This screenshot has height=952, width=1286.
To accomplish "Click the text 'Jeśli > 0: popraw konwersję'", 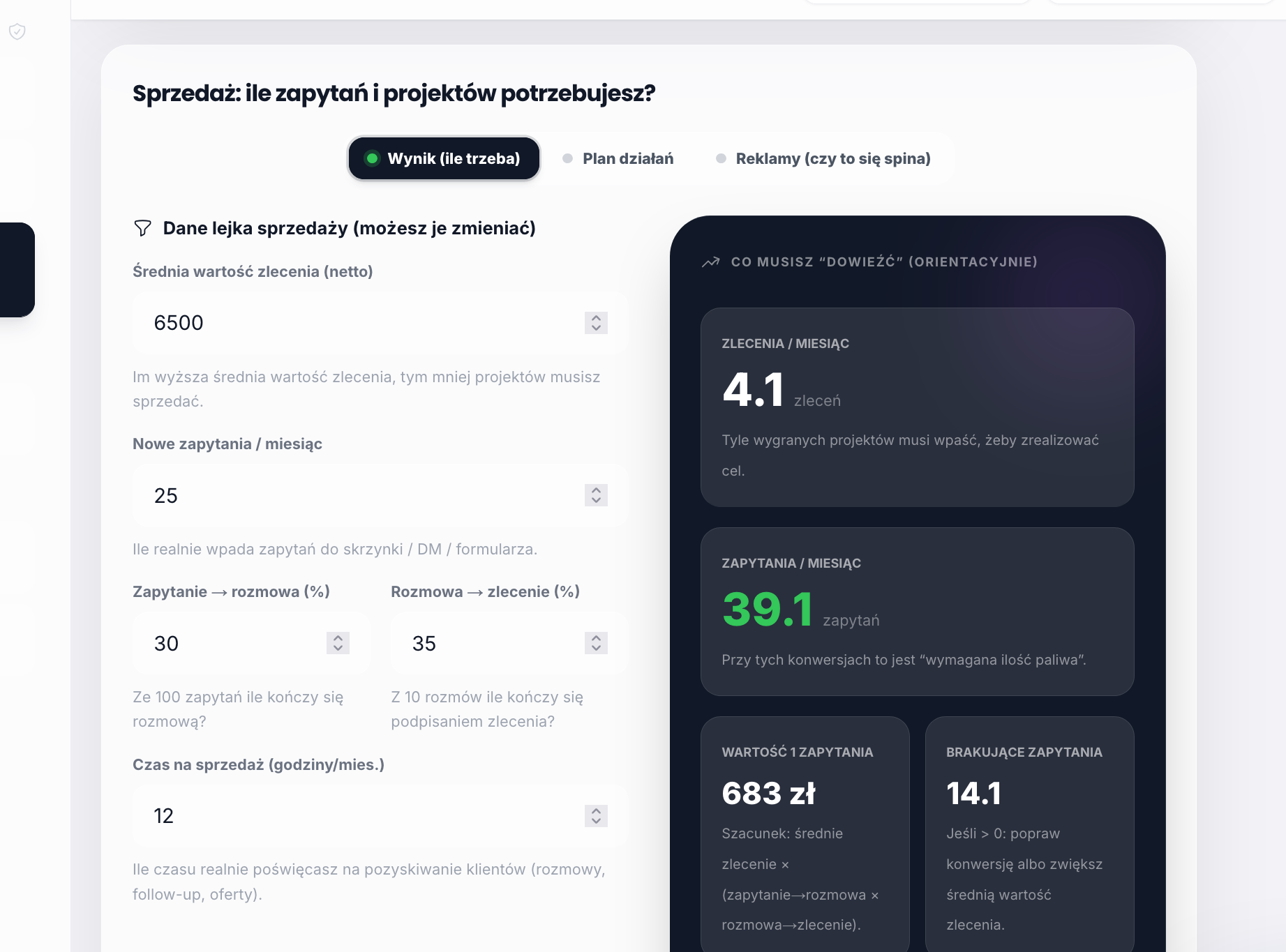I will coord(1024,879).
